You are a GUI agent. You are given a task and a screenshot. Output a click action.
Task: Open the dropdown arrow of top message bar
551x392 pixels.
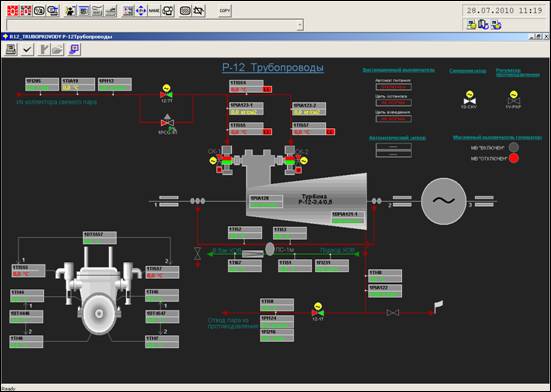300,25
